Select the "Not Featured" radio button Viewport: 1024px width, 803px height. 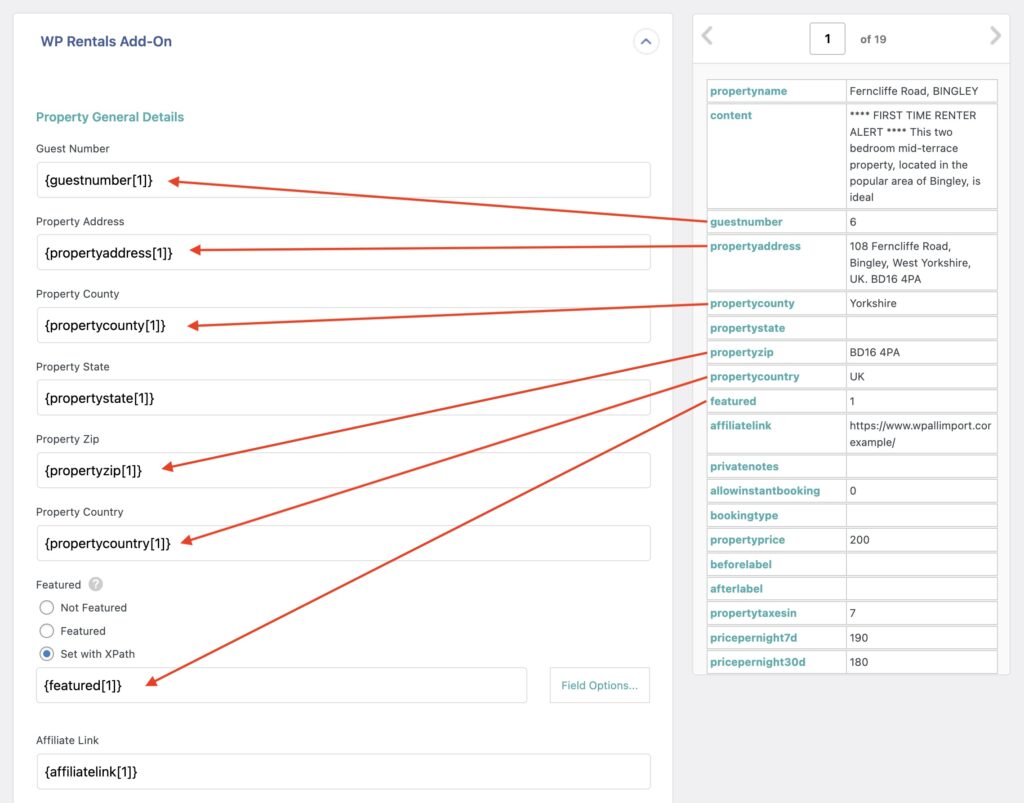pyautogui.click(x=46, y=607)
